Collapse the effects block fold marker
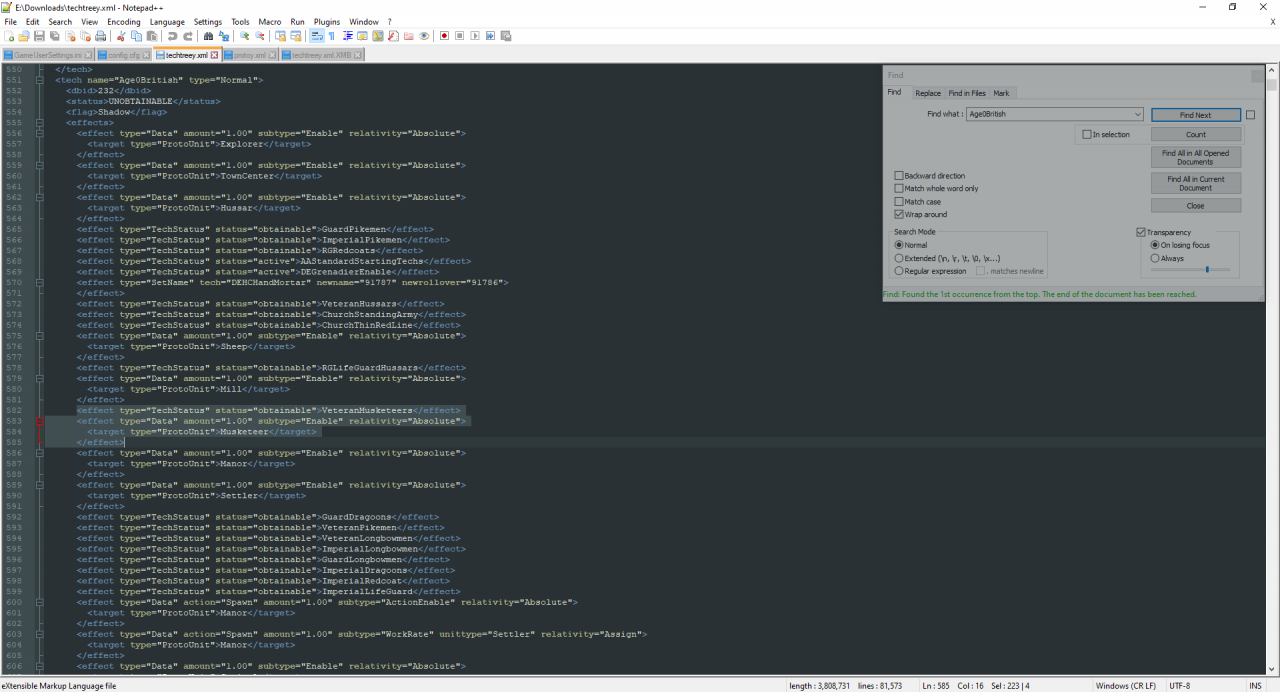Viewport: 1280px width, 692px height. click(40, 123)
